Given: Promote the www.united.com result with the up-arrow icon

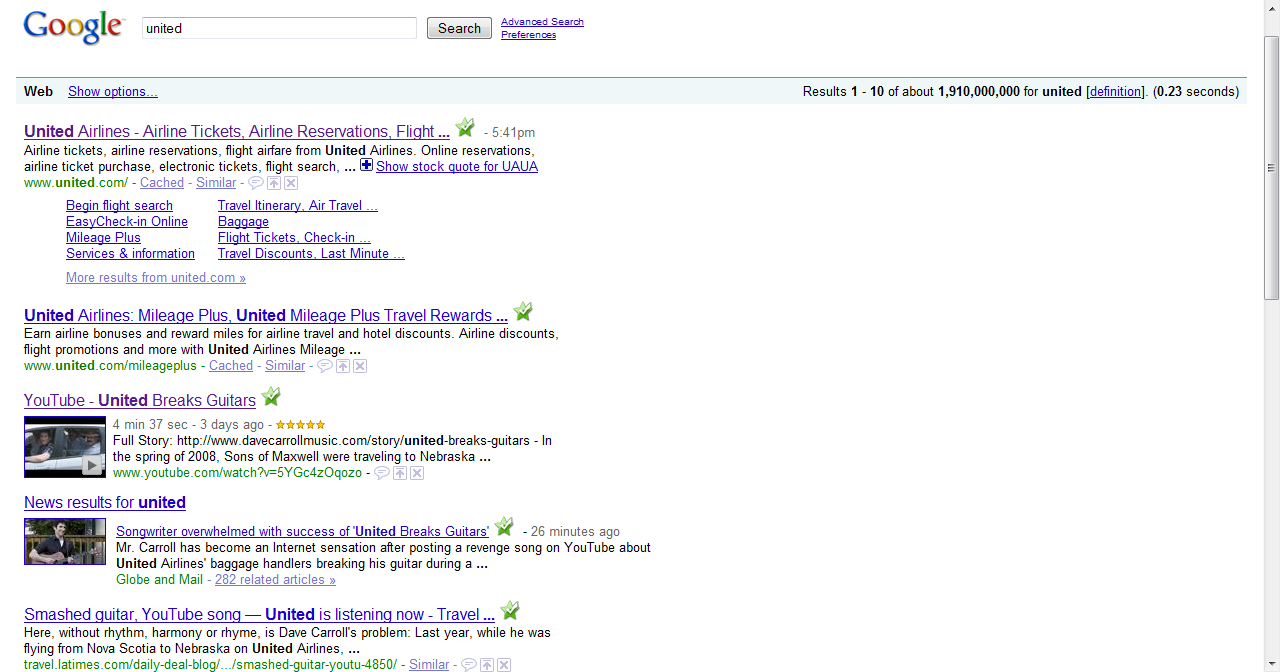Looking at the screenshot, I should tap(274, 183).
